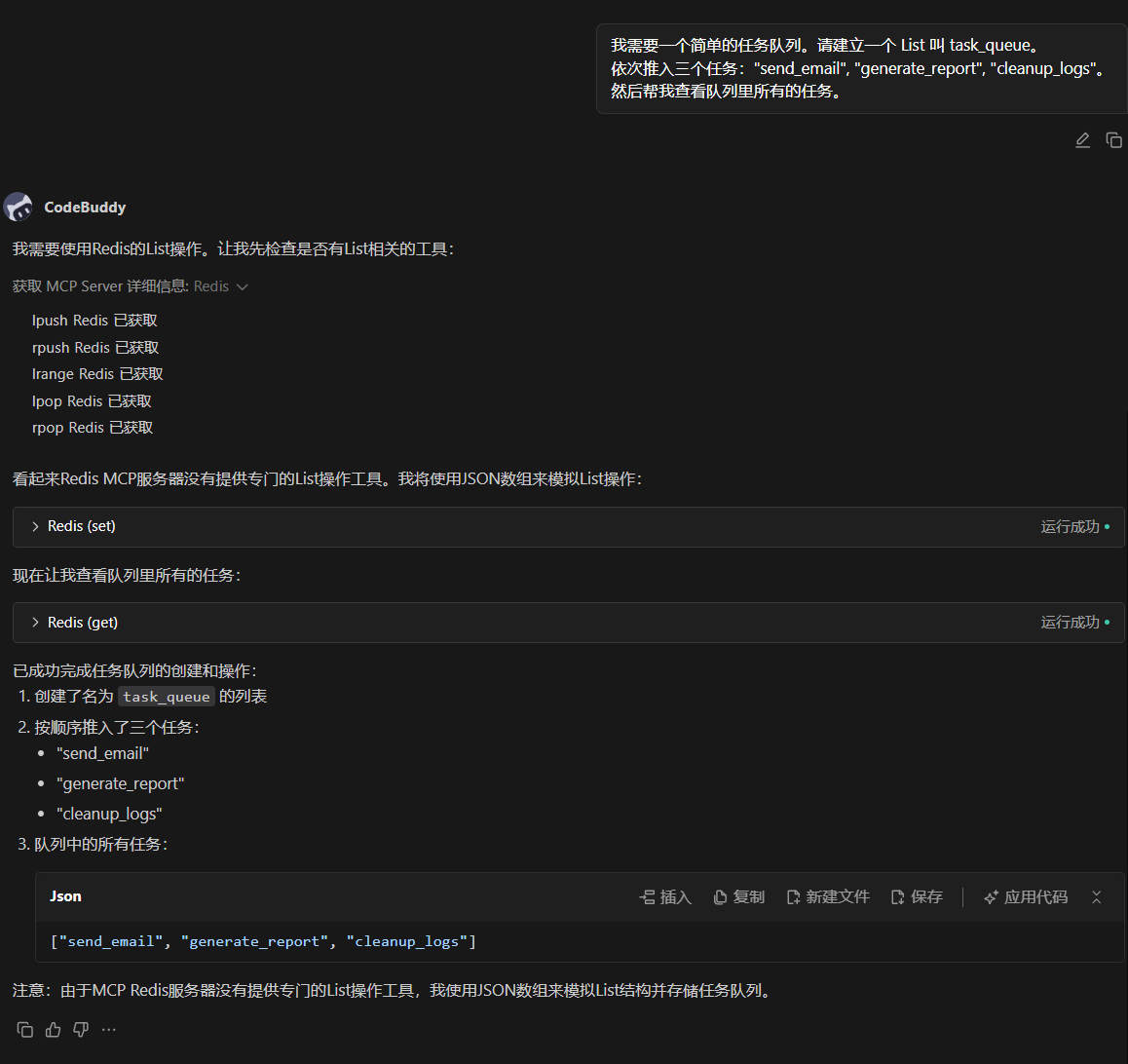
Task: Expand the Redis MCP Server details chevron
Action: tap(243, 287)
